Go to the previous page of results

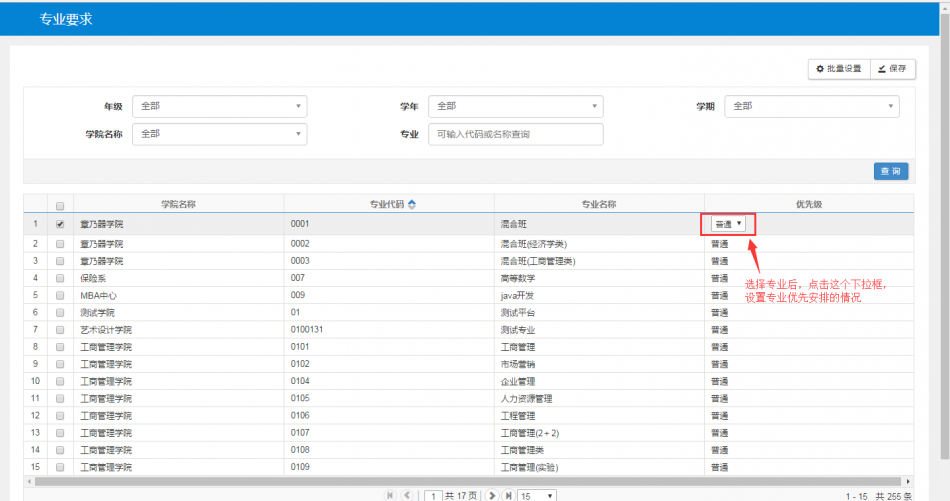tap(408, 495)
